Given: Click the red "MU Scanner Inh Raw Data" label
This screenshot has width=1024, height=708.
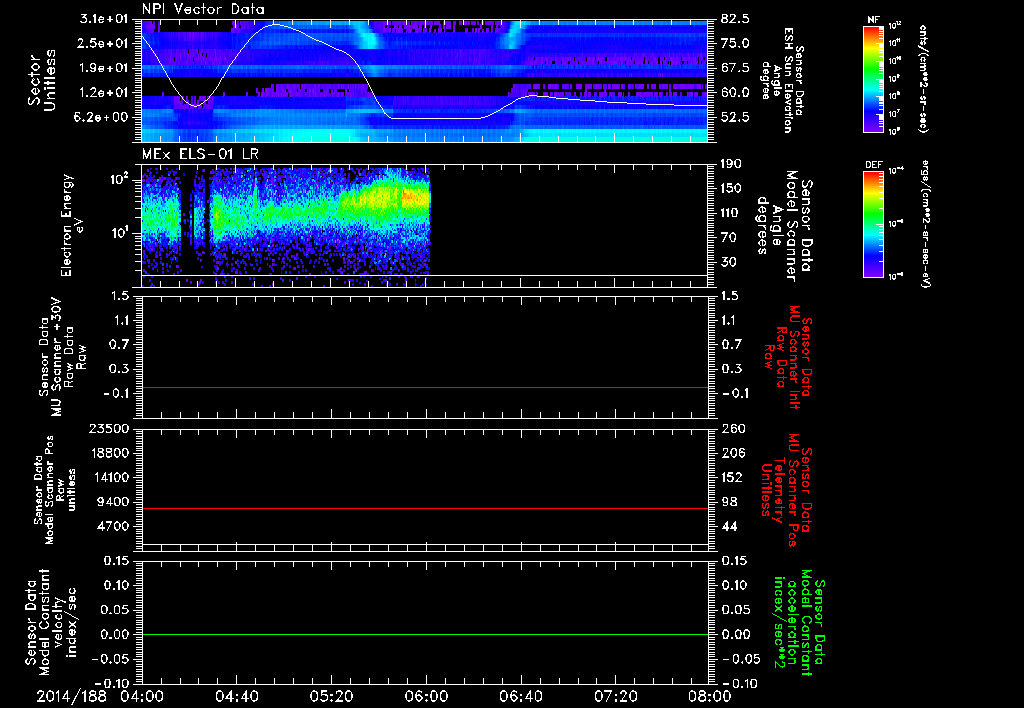Looking at the screenshot, I should (788, 359).
